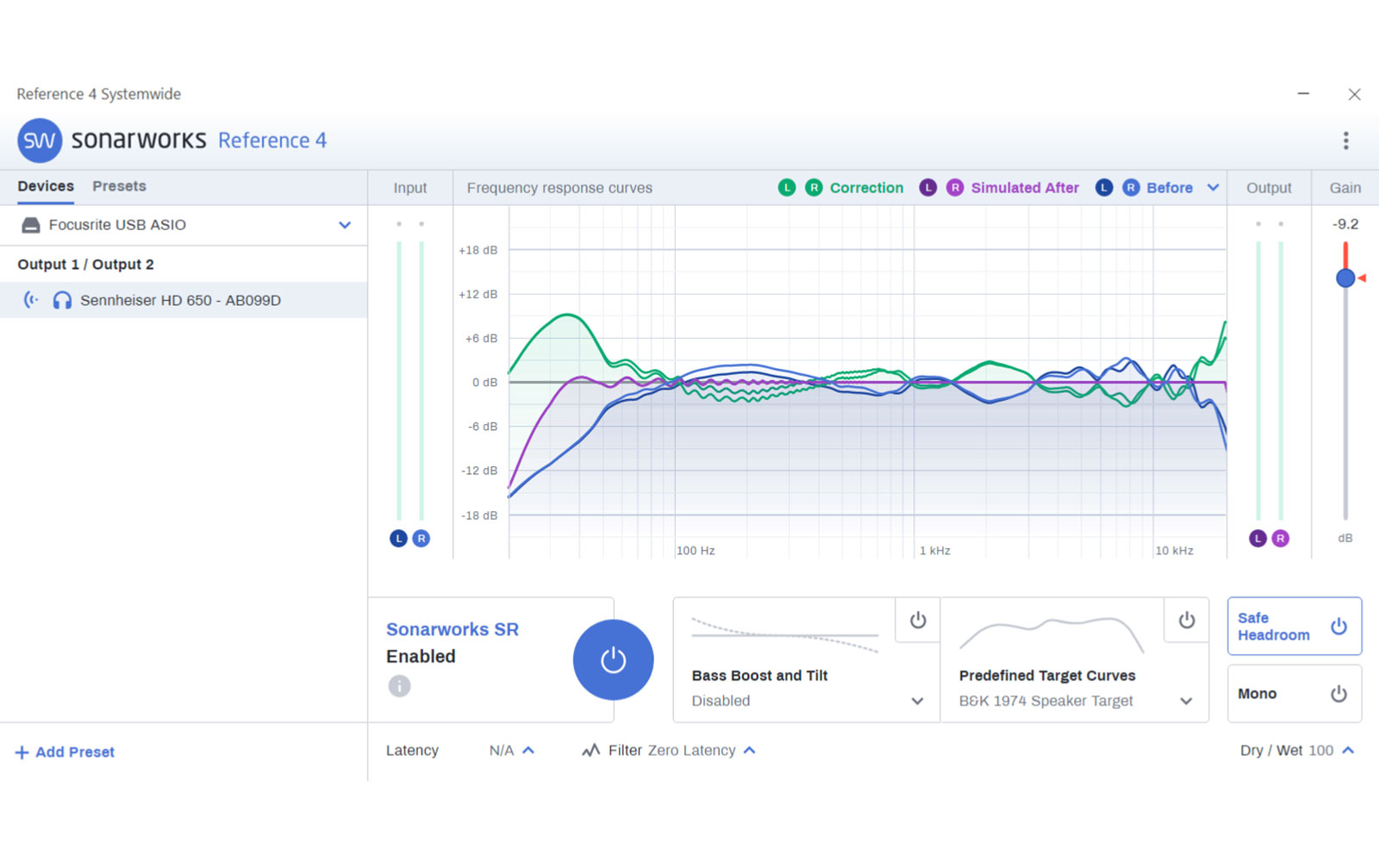This screenshot has height=868, width=1379.
Task: Click the Simulated After legend label
Action: (1025, 187)
